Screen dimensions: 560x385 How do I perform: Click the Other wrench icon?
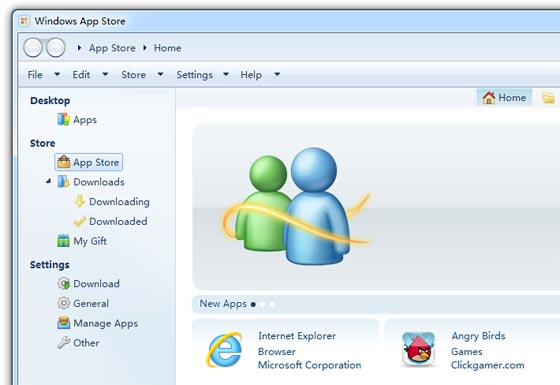pos(64,342)
